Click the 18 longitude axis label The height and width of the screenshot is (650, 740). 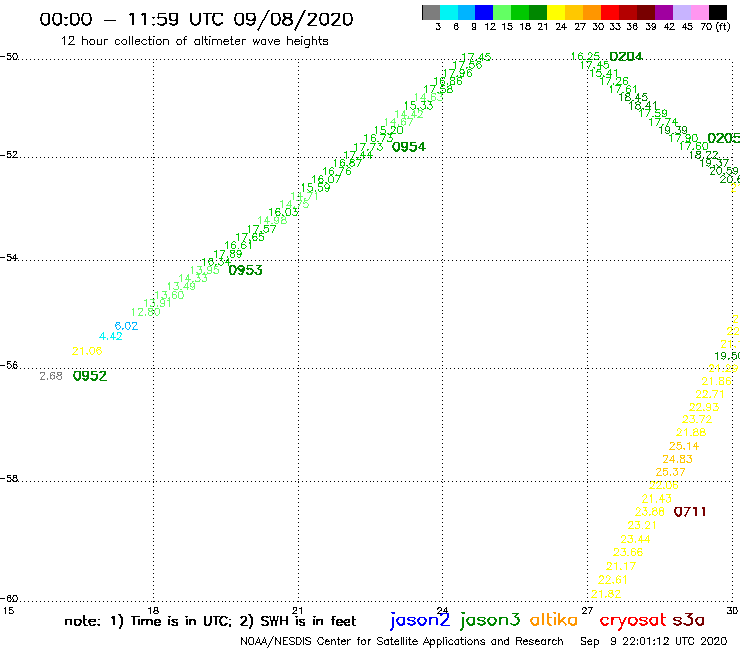[x=153, y=610]
